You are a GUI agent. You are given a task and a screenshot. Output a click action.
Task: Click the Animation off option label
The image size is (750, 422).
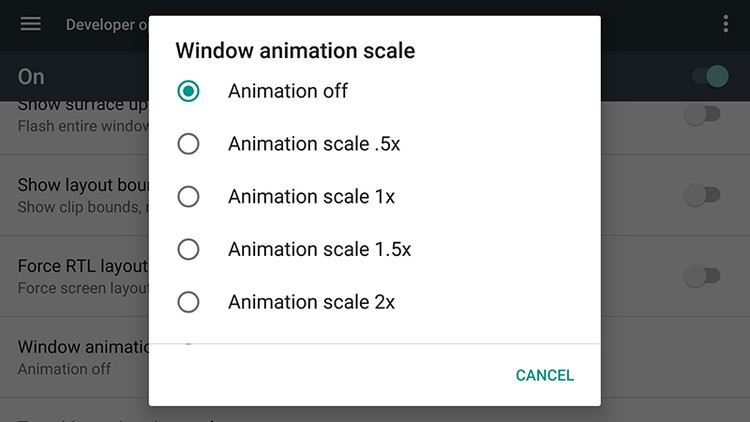(288, 91)
